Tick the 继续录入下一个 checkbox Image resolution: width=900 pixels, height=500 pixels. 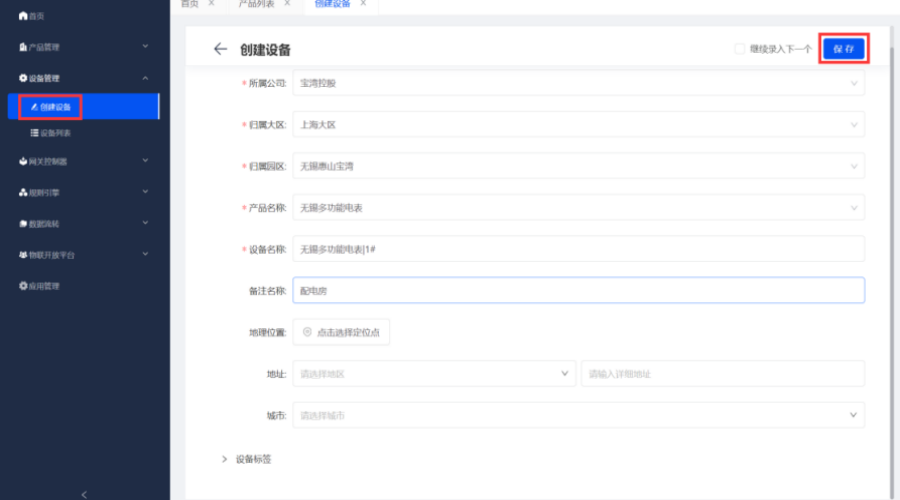tap(739, 49)
